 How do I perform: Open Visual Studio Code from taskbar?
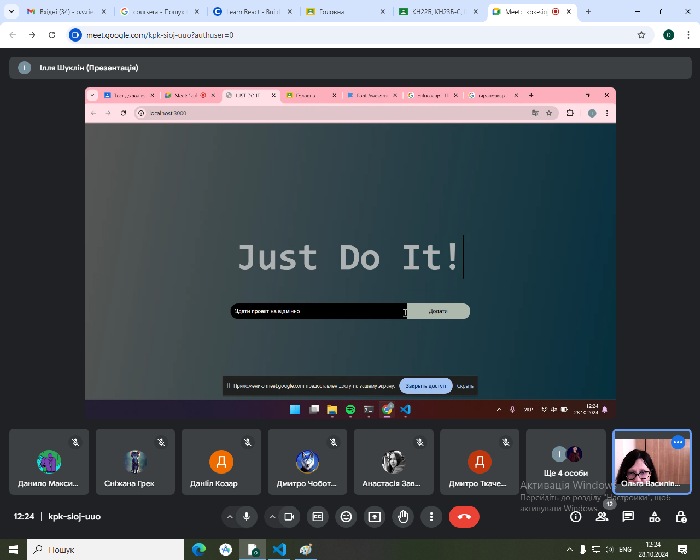point(279,549)
